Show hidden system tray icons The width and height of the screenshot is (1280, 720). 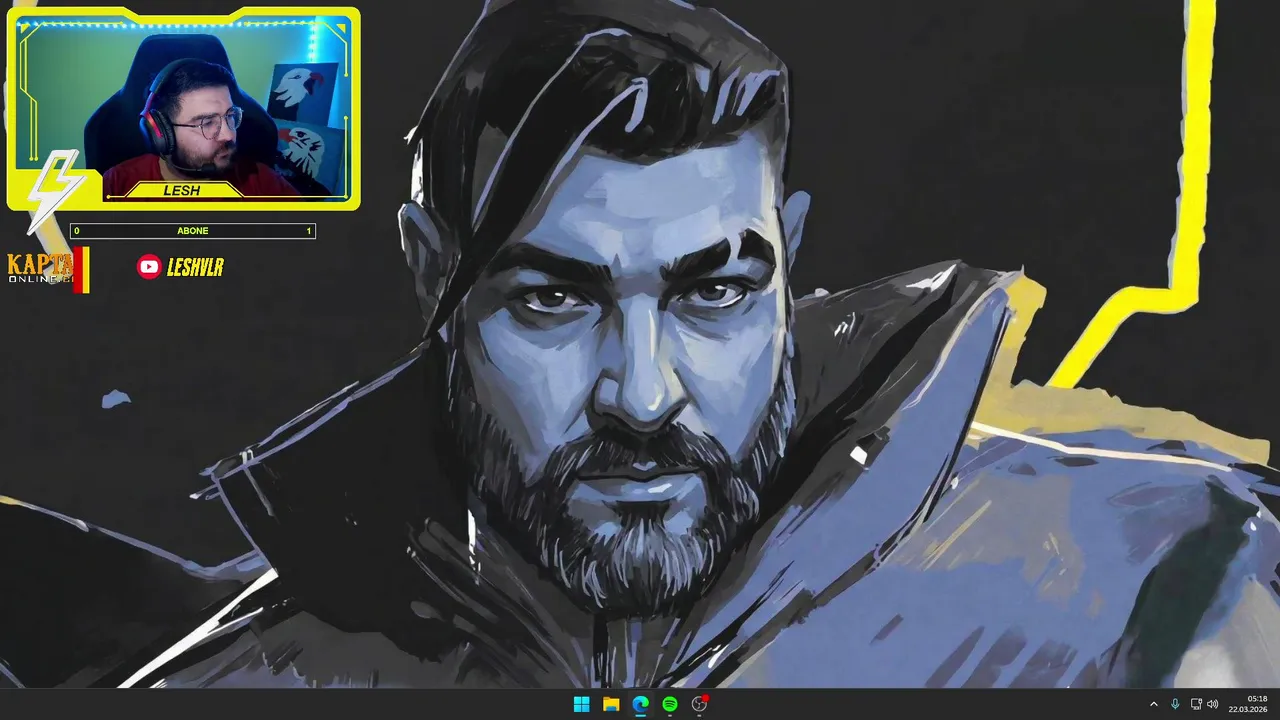tap(1153, 704)
